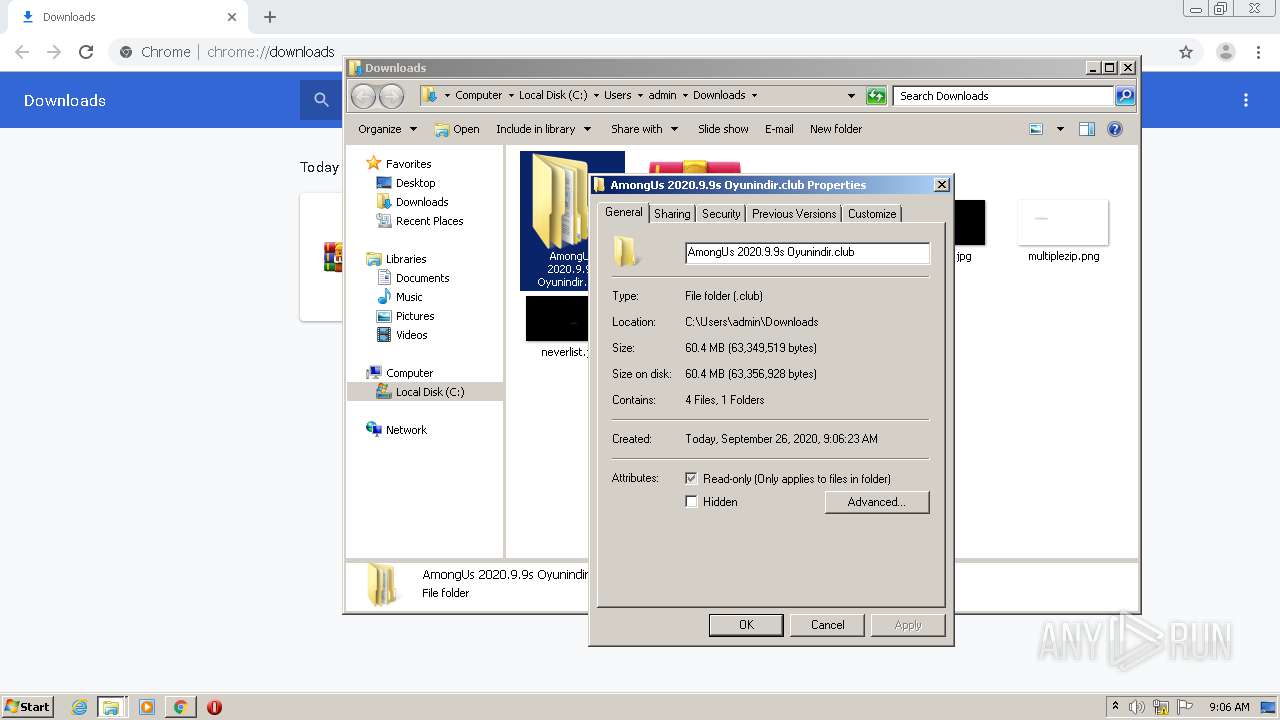1280x720 pixels.
Task: Click the search magnifier in Explorer search box
Action: pyautogui.click(x=1125, y=96)
